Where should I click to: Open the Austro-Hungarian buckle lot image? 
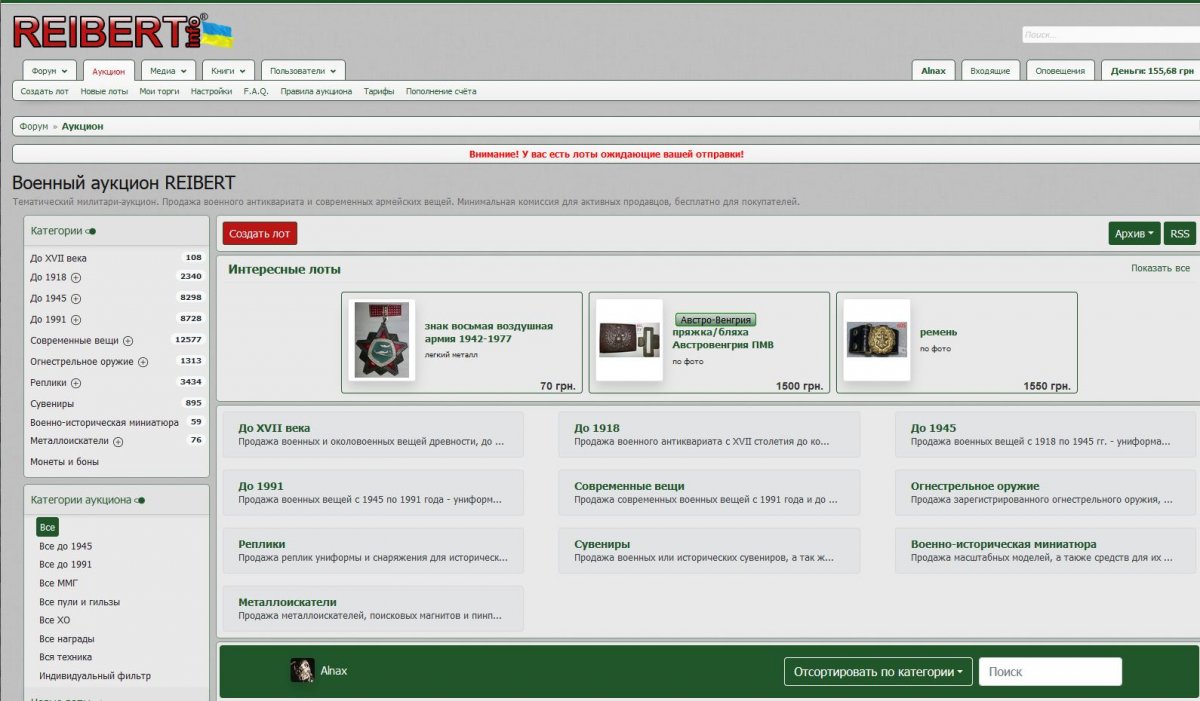point(629,340)
